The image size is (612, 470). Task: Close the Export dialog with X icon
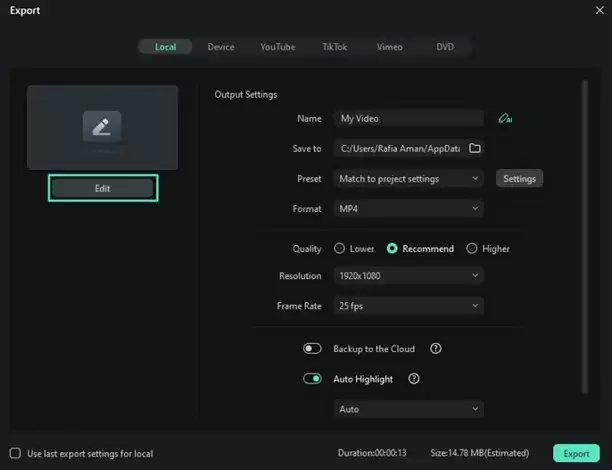pos(600,10)
